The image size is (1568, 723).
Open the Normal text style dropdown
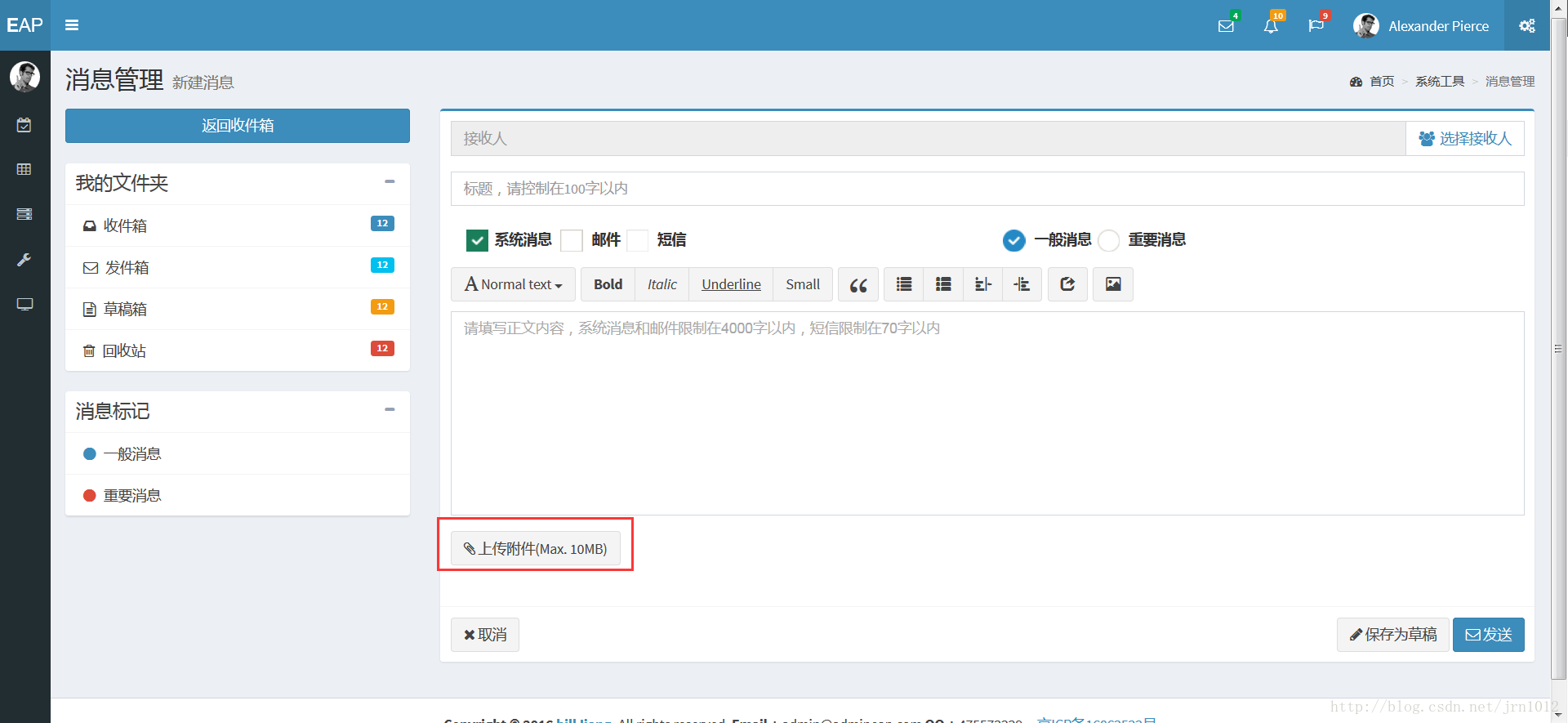coord(513,284)
